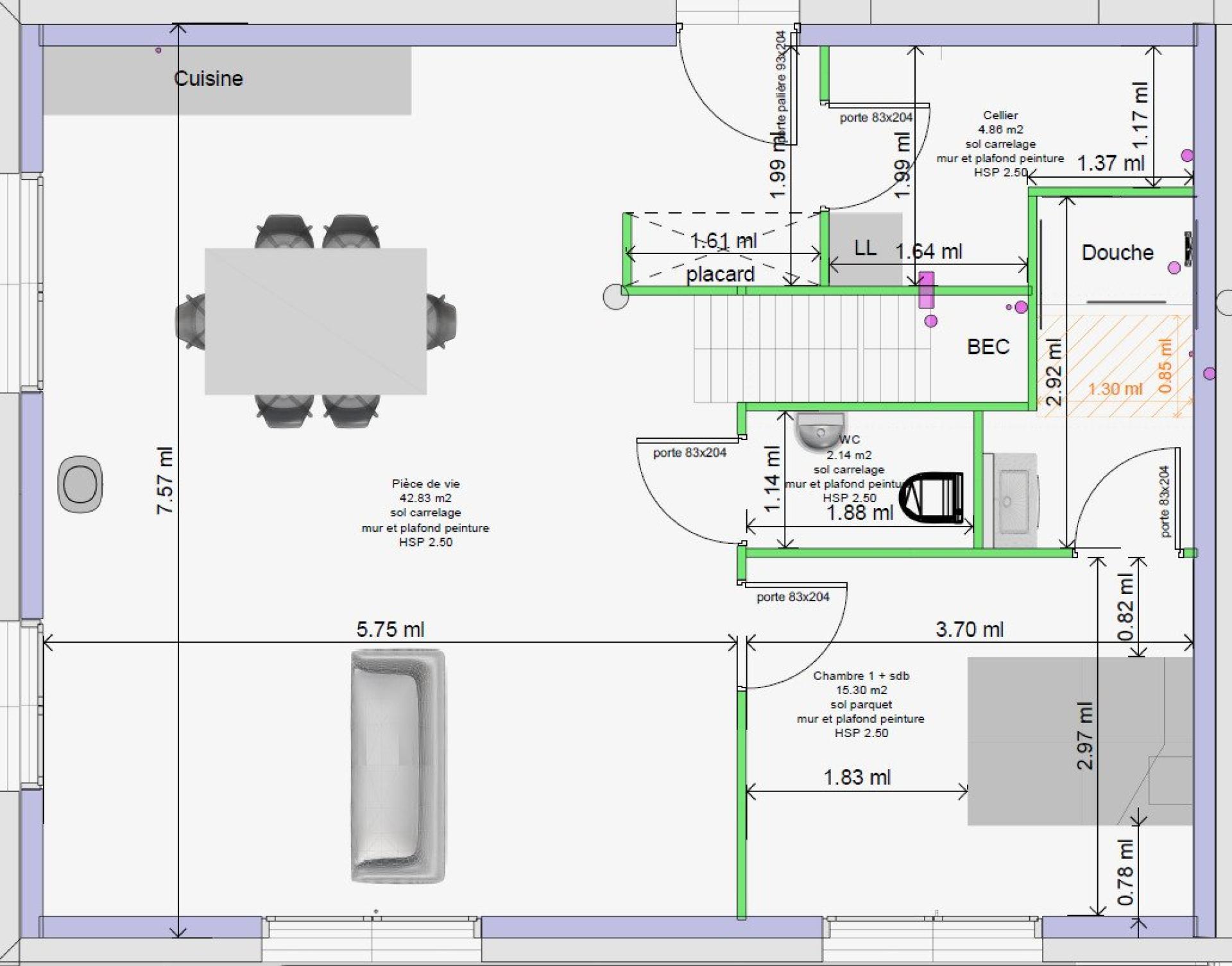
Task: Click the pouf near the left wall
Action: [x=80, y=484]
